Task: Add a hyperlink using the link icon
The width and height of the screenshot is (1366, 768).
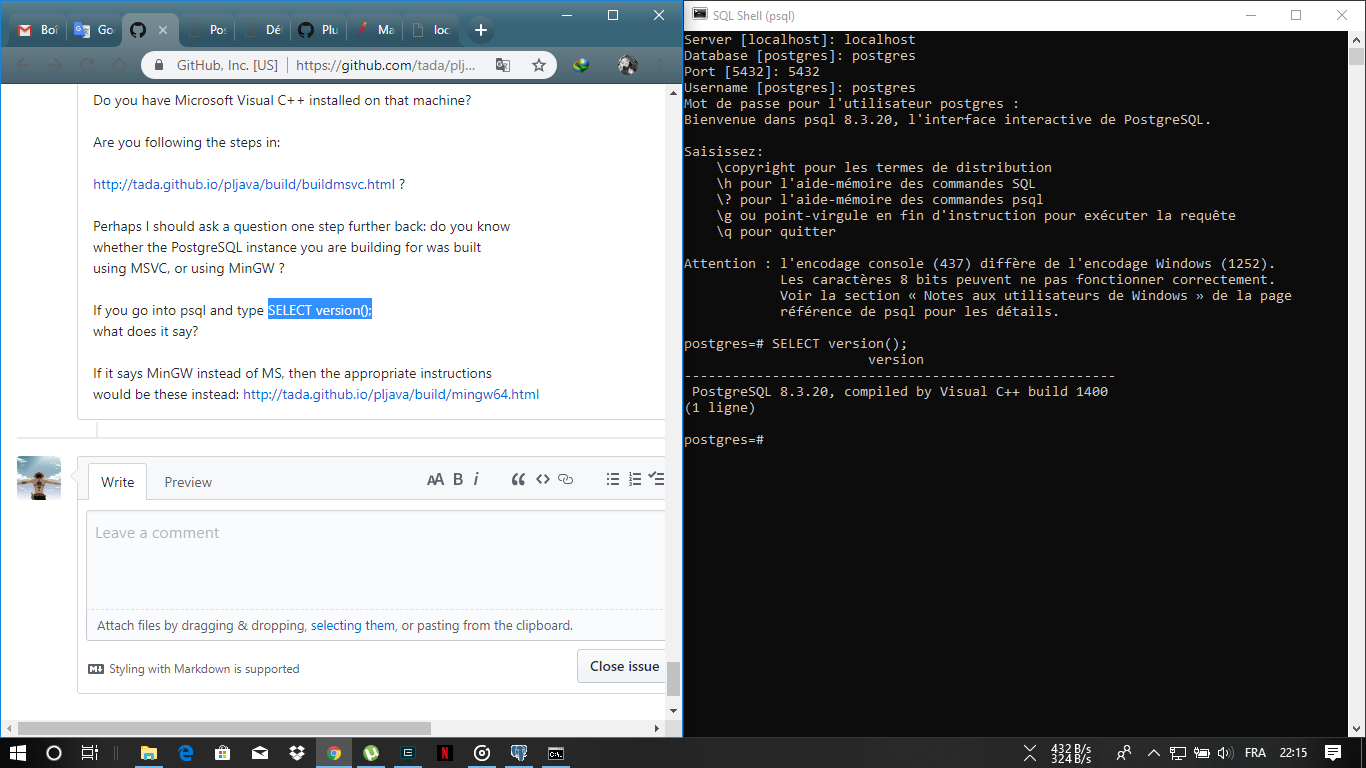Action: click(566, 479)
